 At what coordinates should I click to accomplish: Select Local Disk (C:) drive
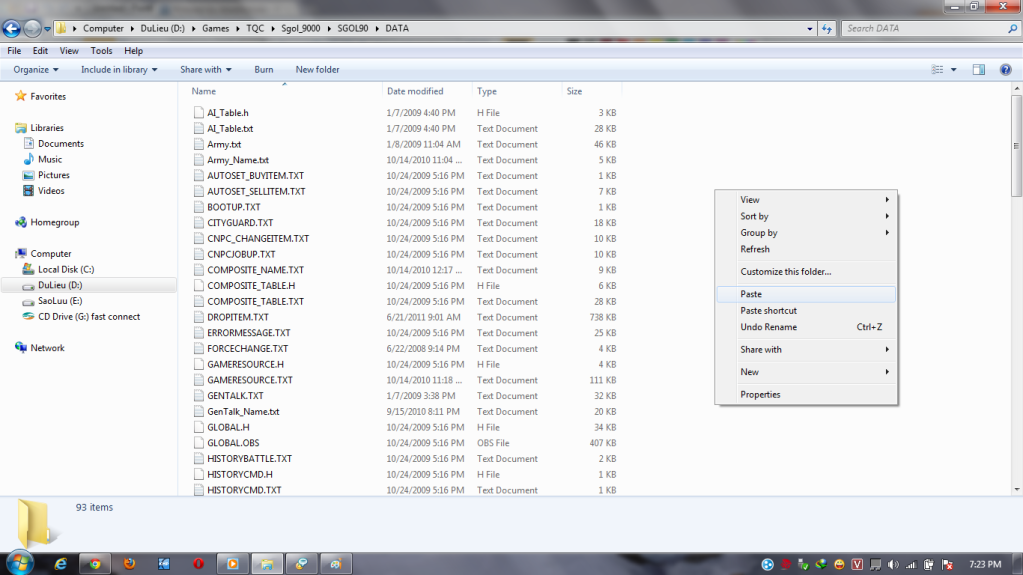66,270
